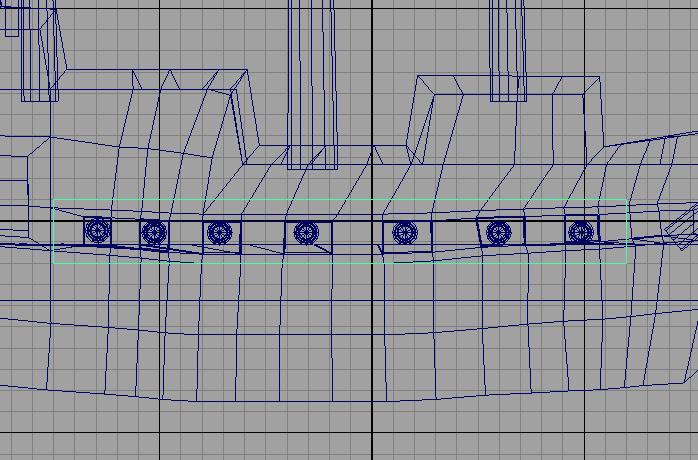Click the left mast cylinder near the stern
Image resolution: width=698 pixels, height=460 pixels.
tap(39, 51)
